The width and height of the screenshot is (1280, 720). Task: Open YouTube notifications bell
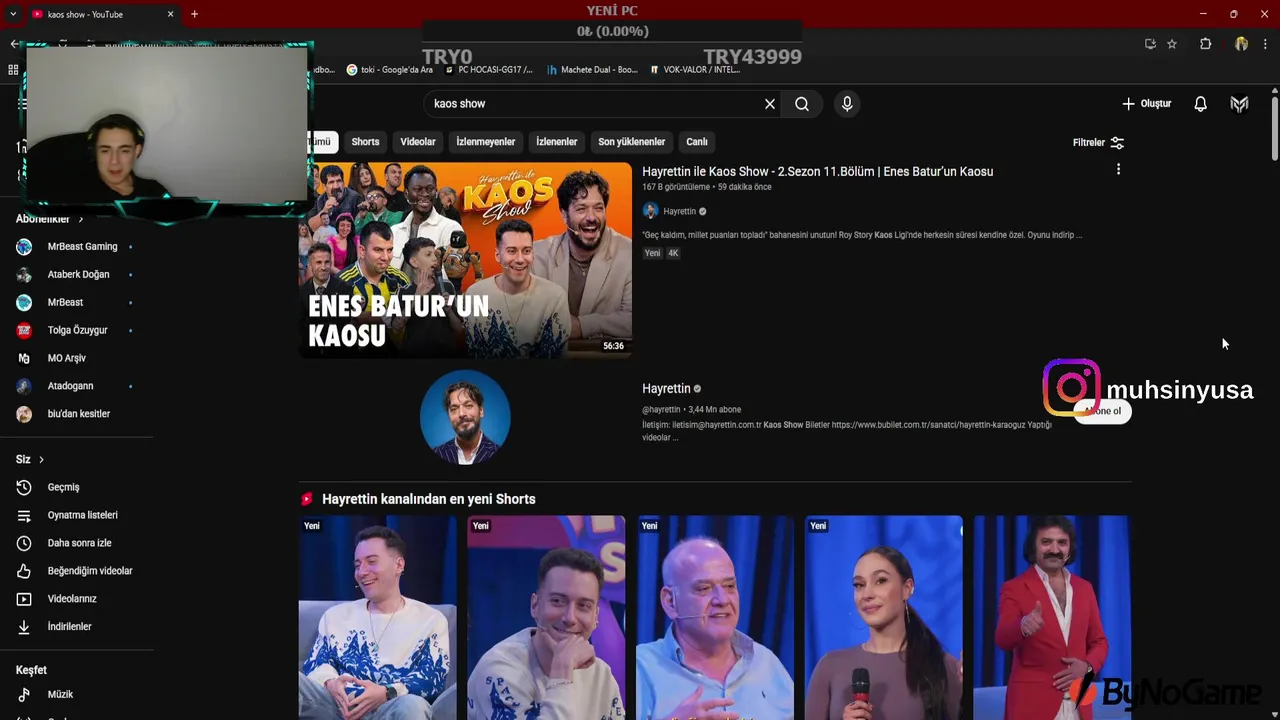(1200, 104)
